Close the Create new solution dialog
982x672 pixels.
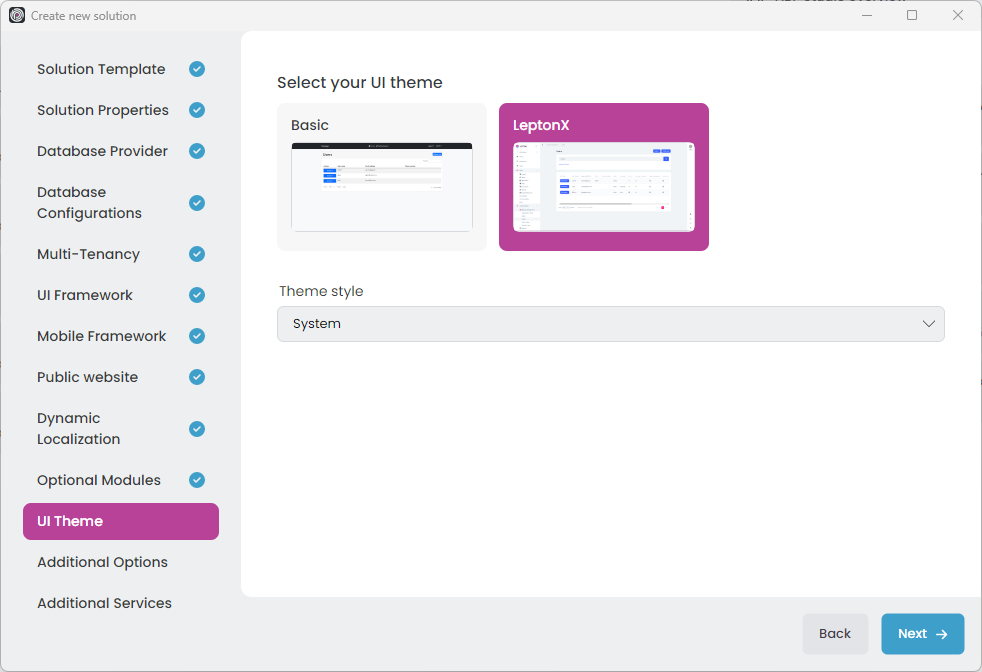[958, 16]
